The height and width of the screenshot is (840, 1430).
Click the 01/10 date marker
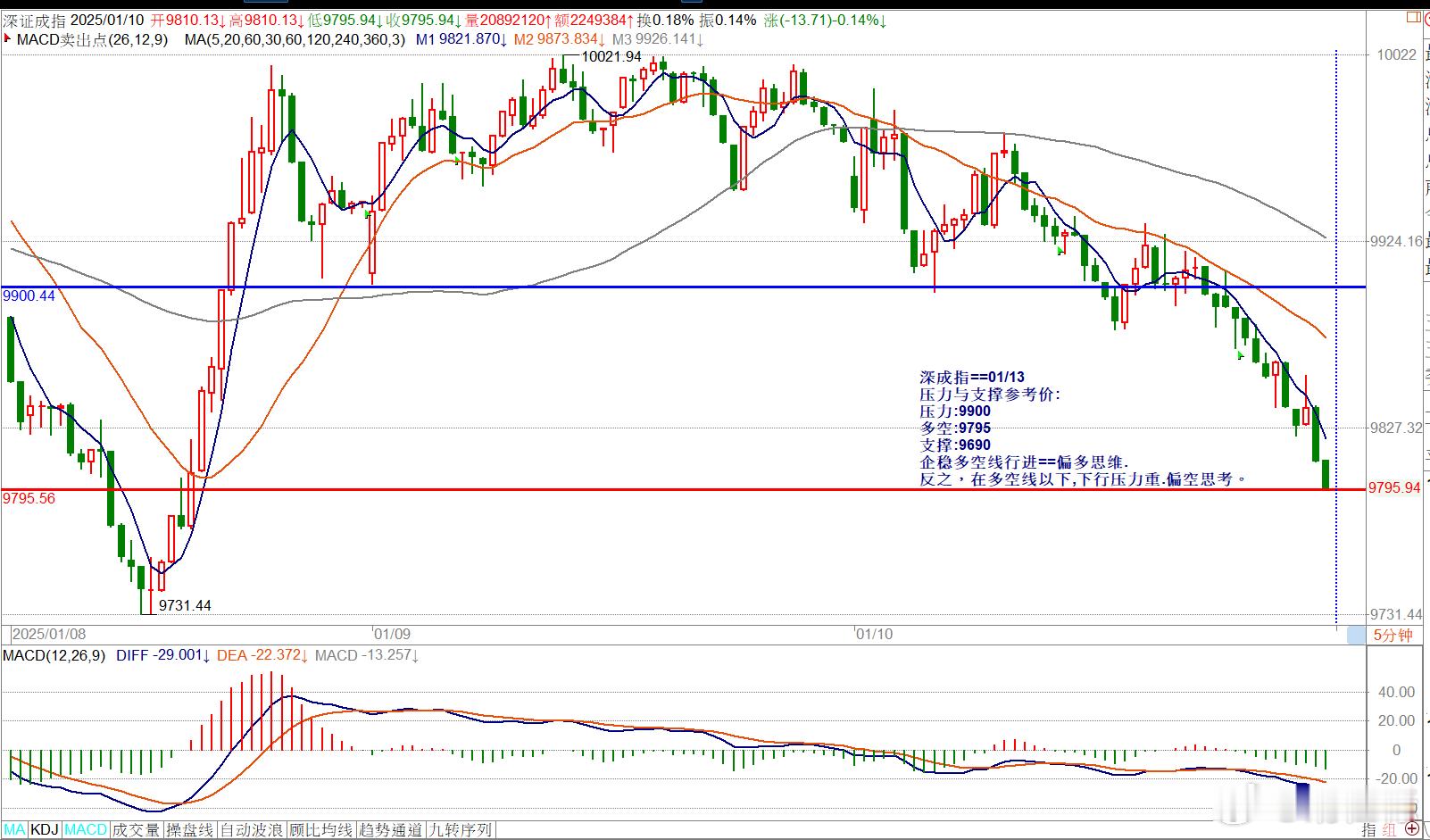click(x=874, y=634)
